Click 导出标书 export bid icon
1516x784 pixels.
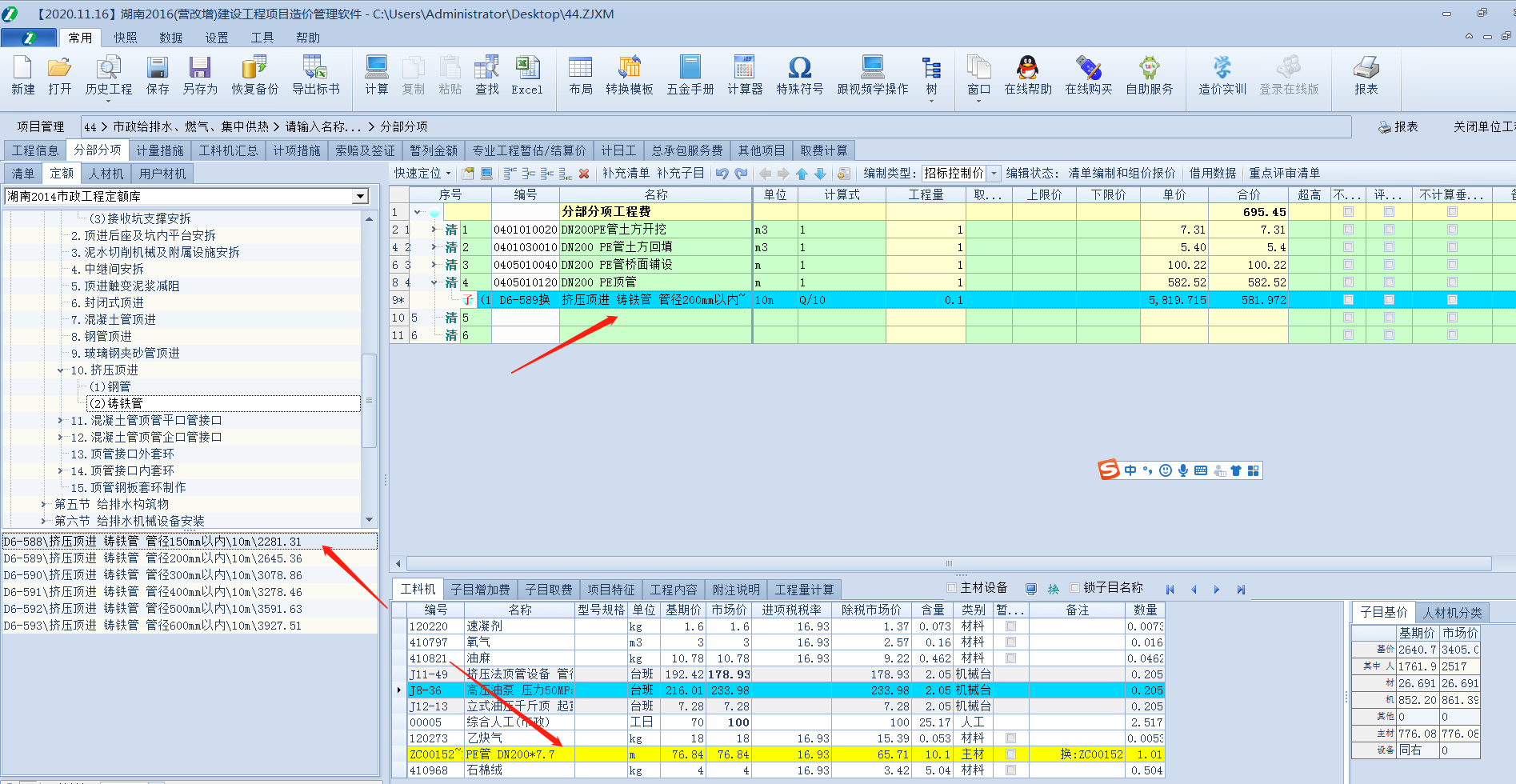click(x=315, y=76)
